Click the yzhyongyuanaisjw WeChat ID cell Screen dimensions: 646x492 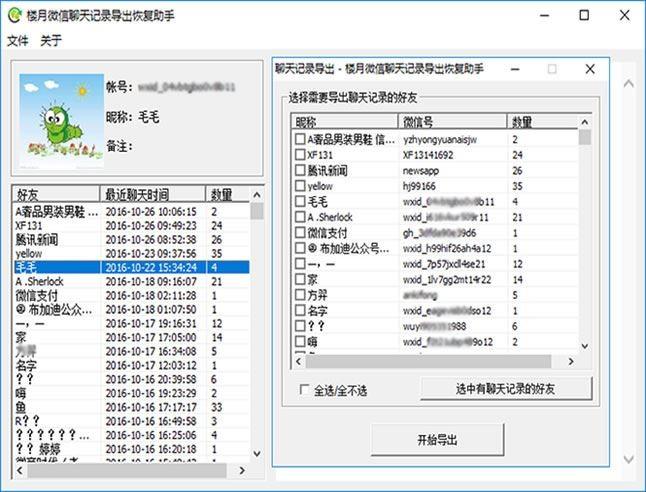(x=440, y=139)
